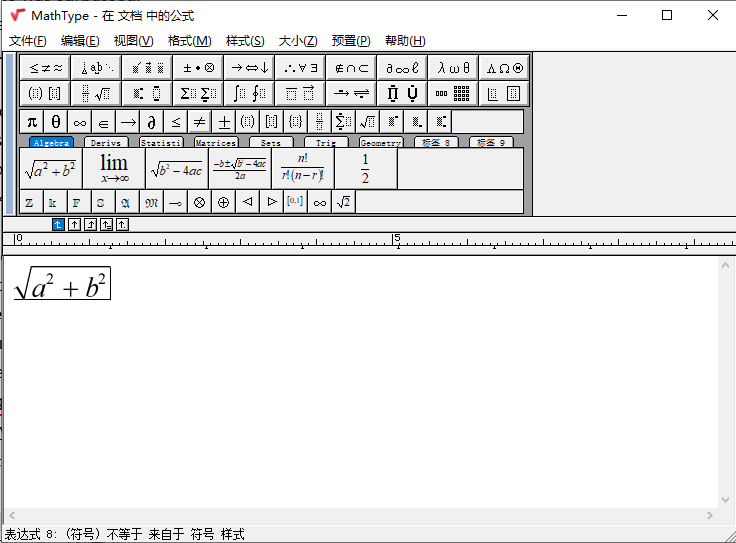Open the uppercase Greek palette (ΛΩ)
Screen dimensions: 736x543
pos(505,68)
